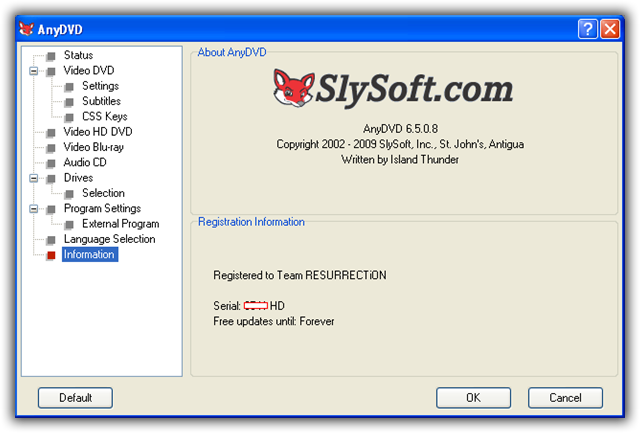The height and width of the screenshot is (433, 640).
Task: Click the SlySoft.com logo text
Action: pos(414,89)
